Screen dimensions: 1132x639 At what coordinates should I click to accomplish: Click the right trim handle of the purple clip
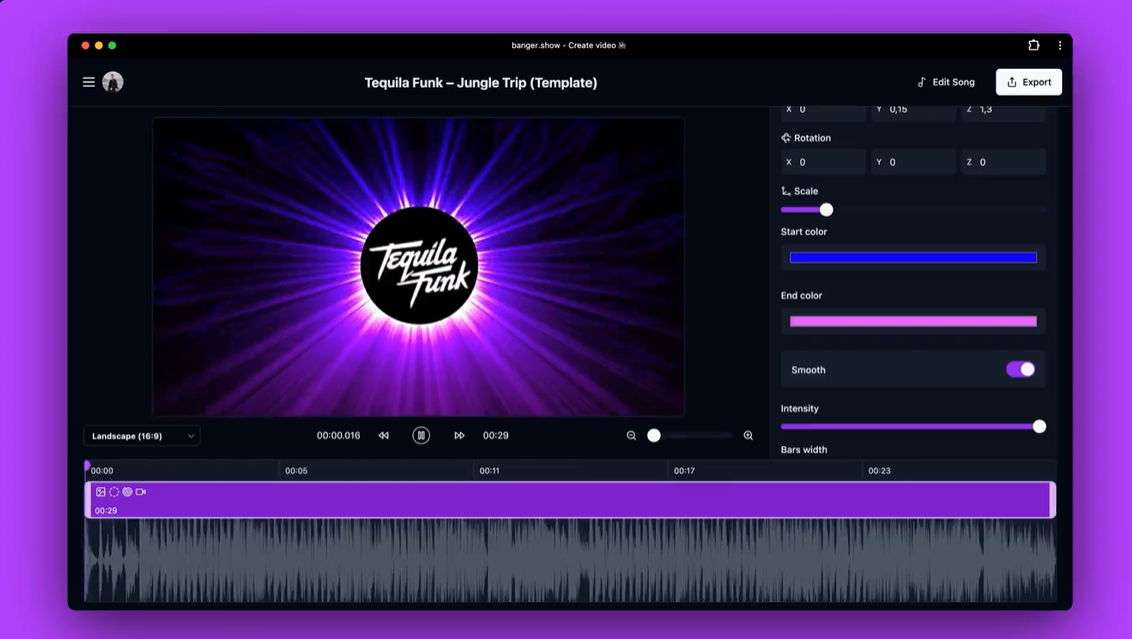pyautogui.click(x=1053, y=500)
